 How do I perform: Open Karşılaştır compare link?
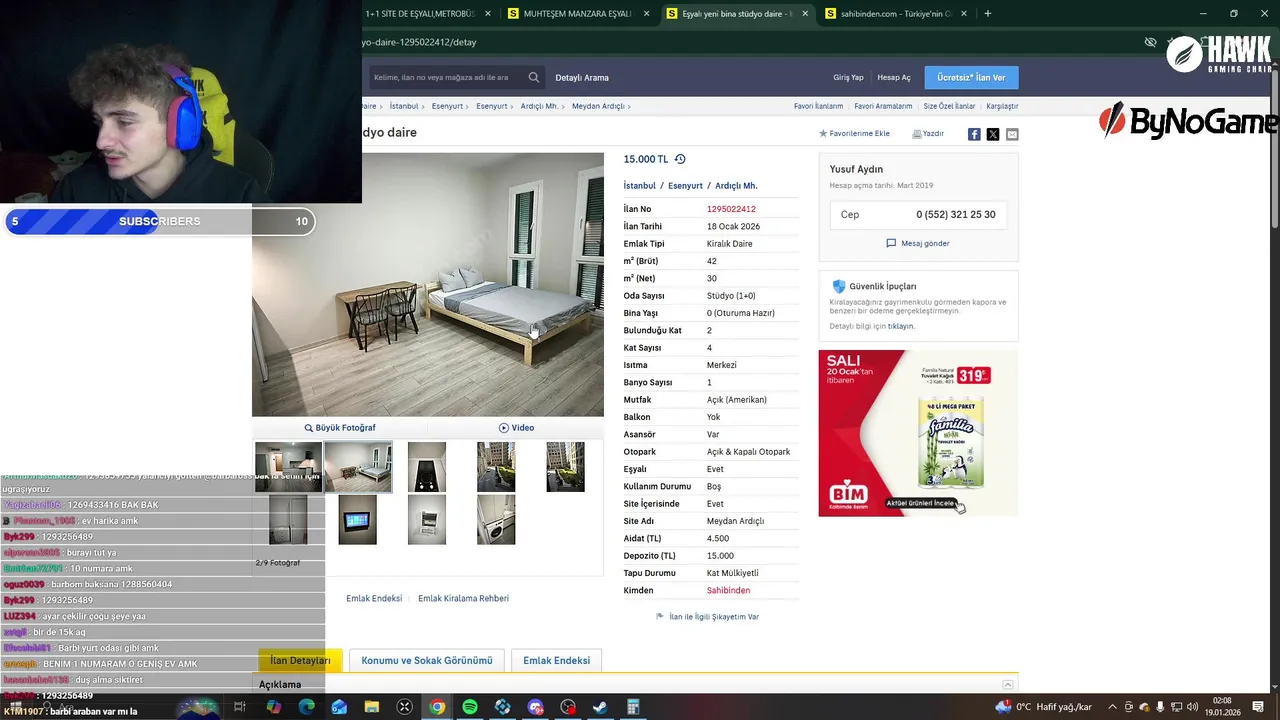click(1002, 106)
